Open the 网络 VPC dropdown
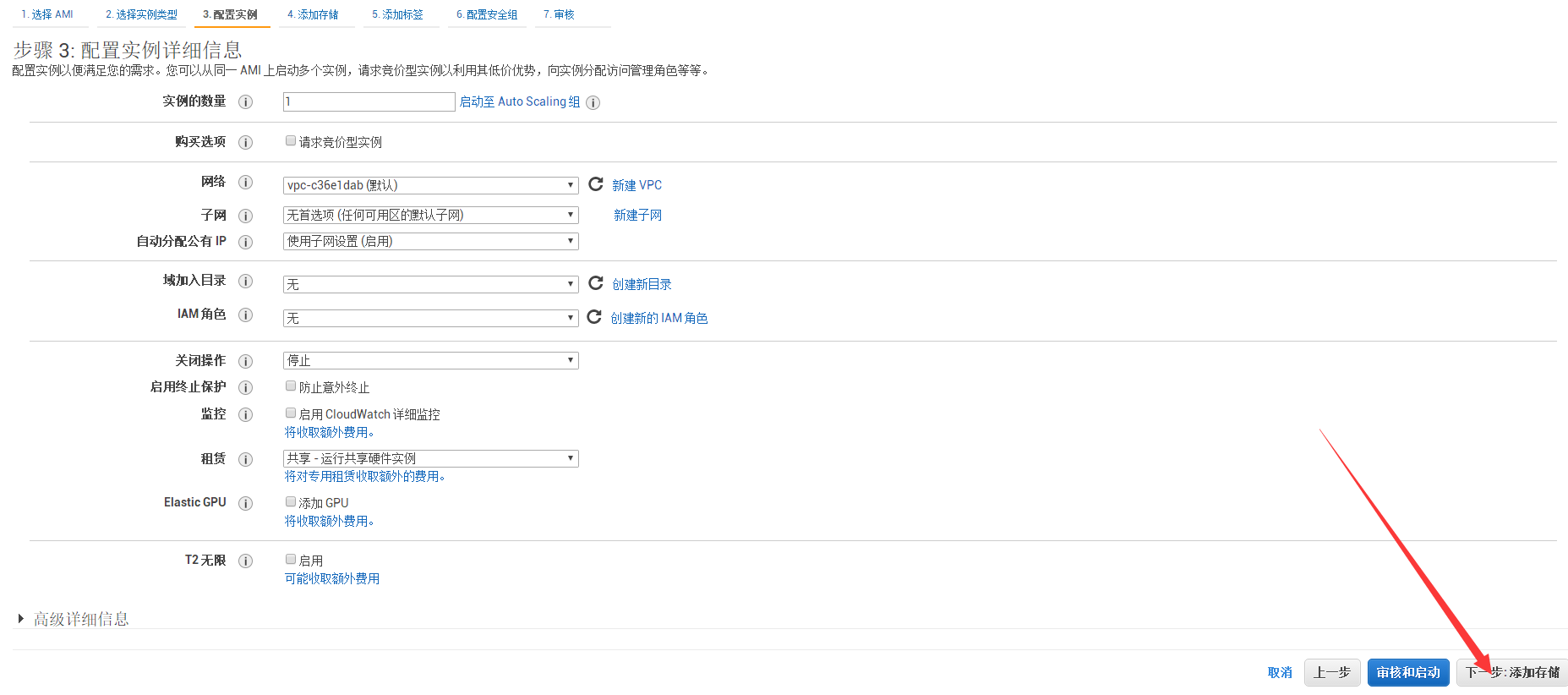 430,185
